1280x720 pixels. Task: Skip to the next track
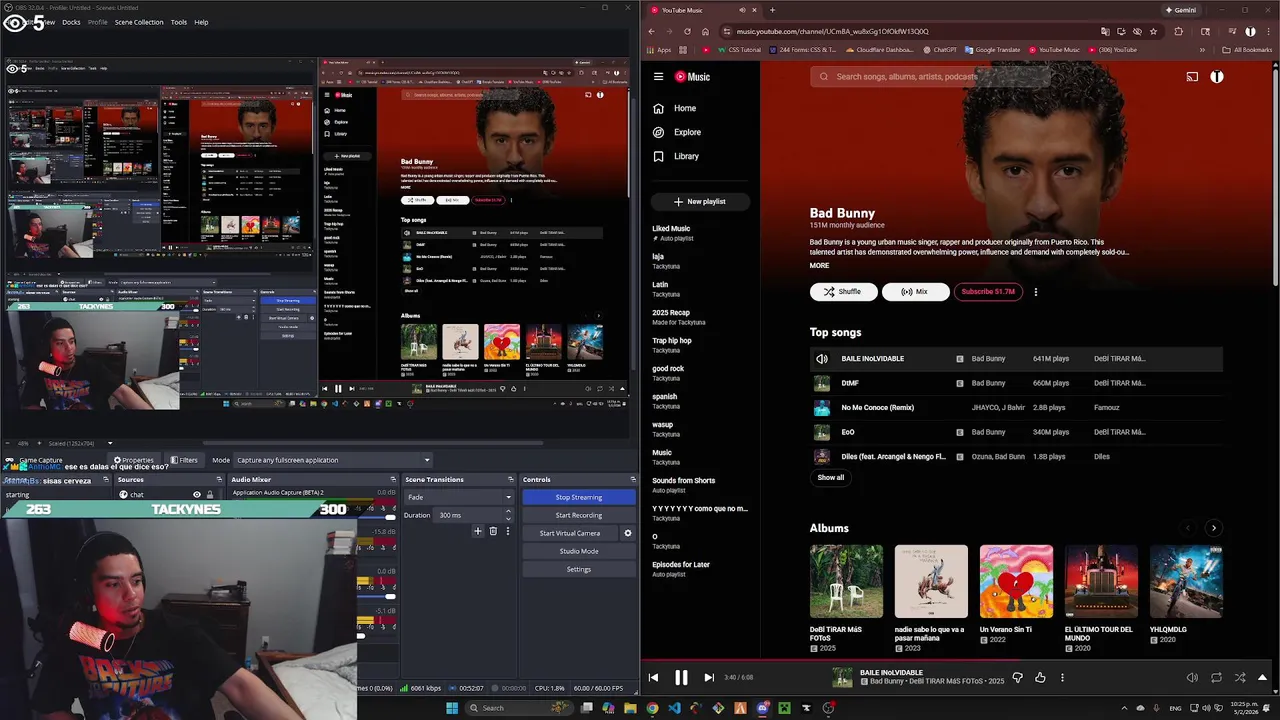pyautogui.click(x=709, y=678)
